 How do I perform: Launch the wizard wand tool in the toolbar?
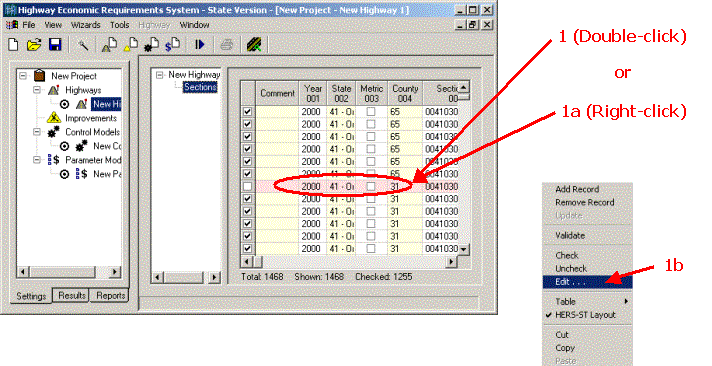83,45
